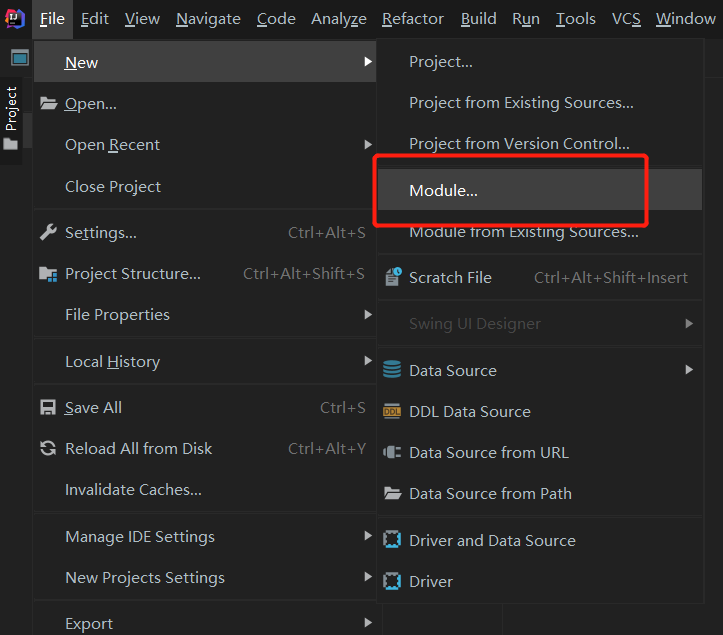Click the Project Structure icon

coord(48,274)
